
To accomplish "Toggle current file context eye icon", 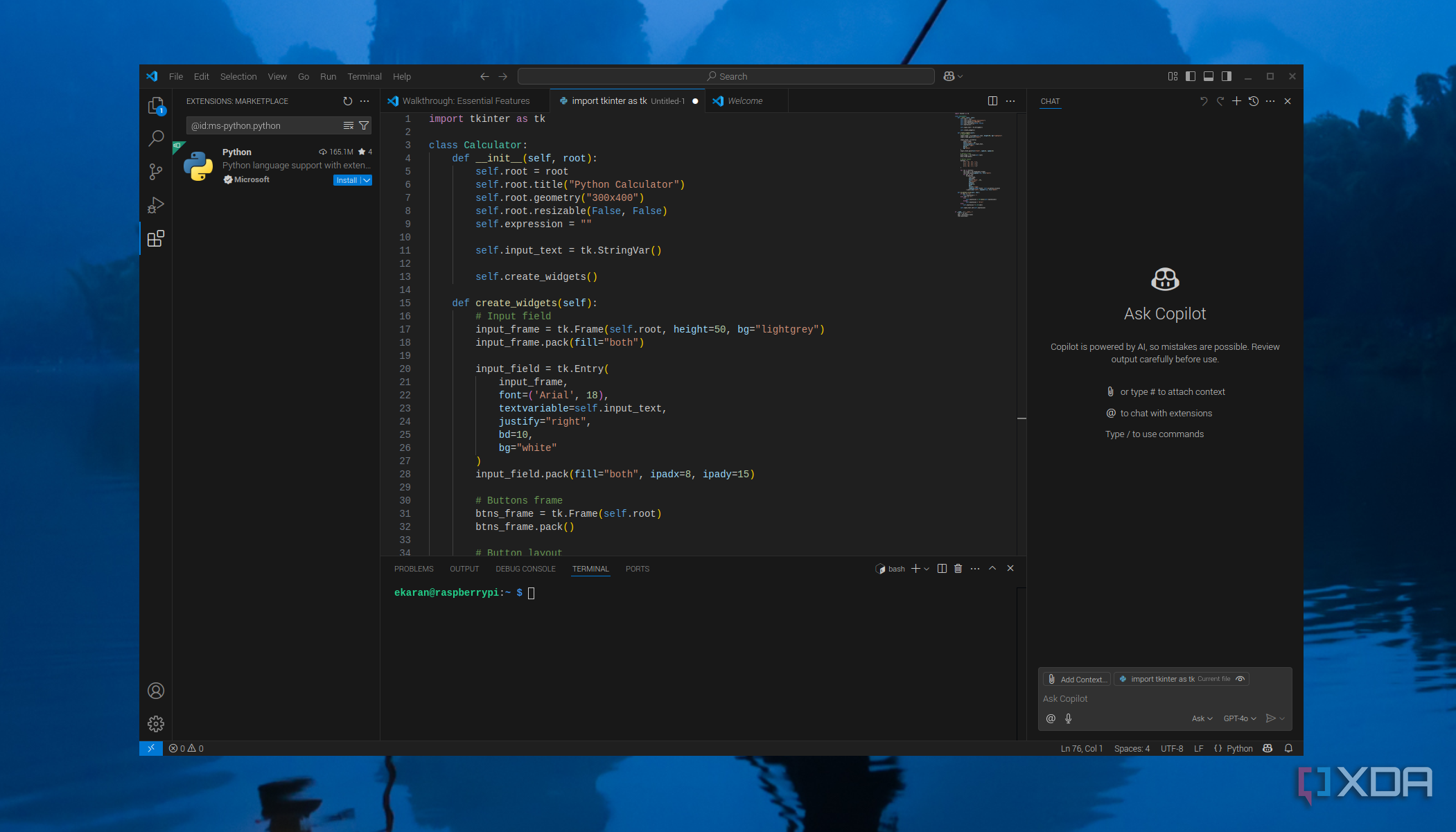I will click(x=1240, y=679).
